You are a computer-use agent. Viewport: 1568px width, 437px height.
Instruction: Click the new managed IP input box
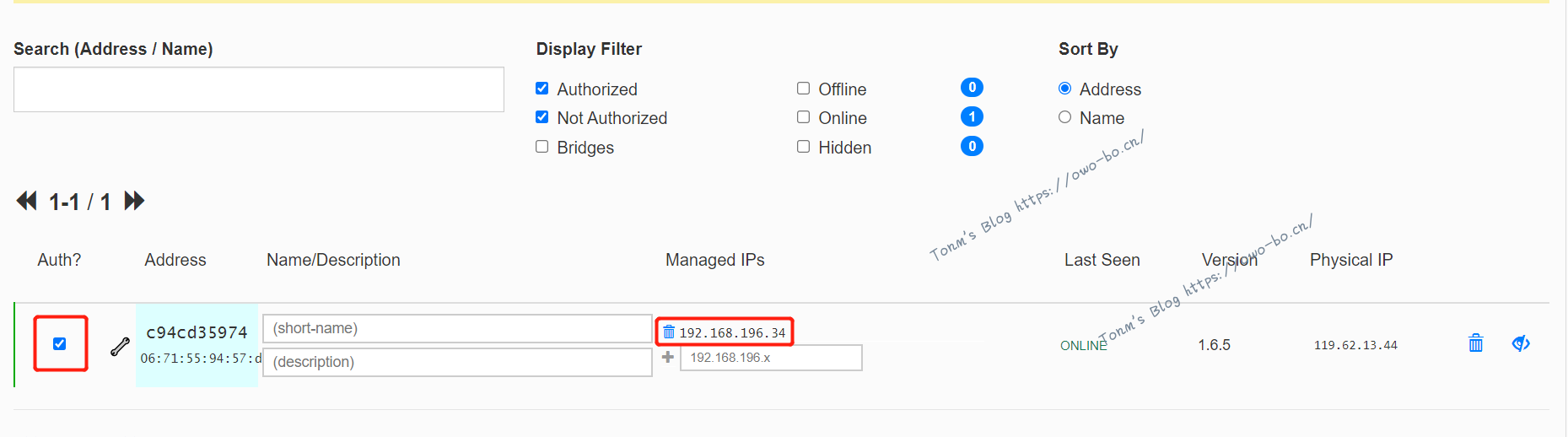coord(770,358)
